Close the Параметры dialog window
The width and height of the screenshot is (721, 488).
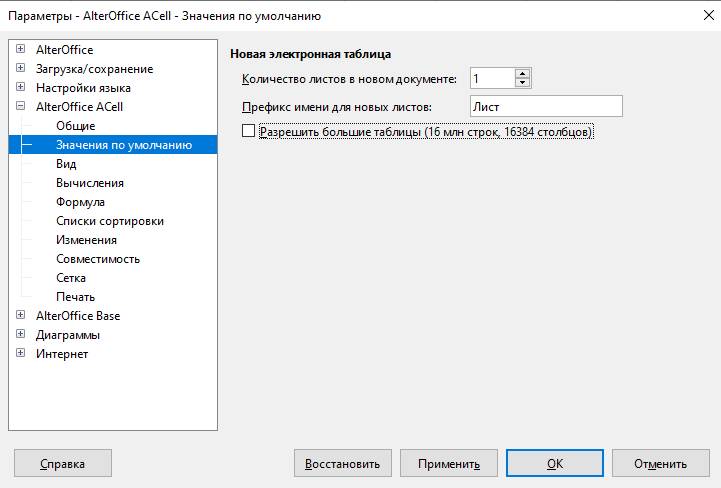point(709,15)
